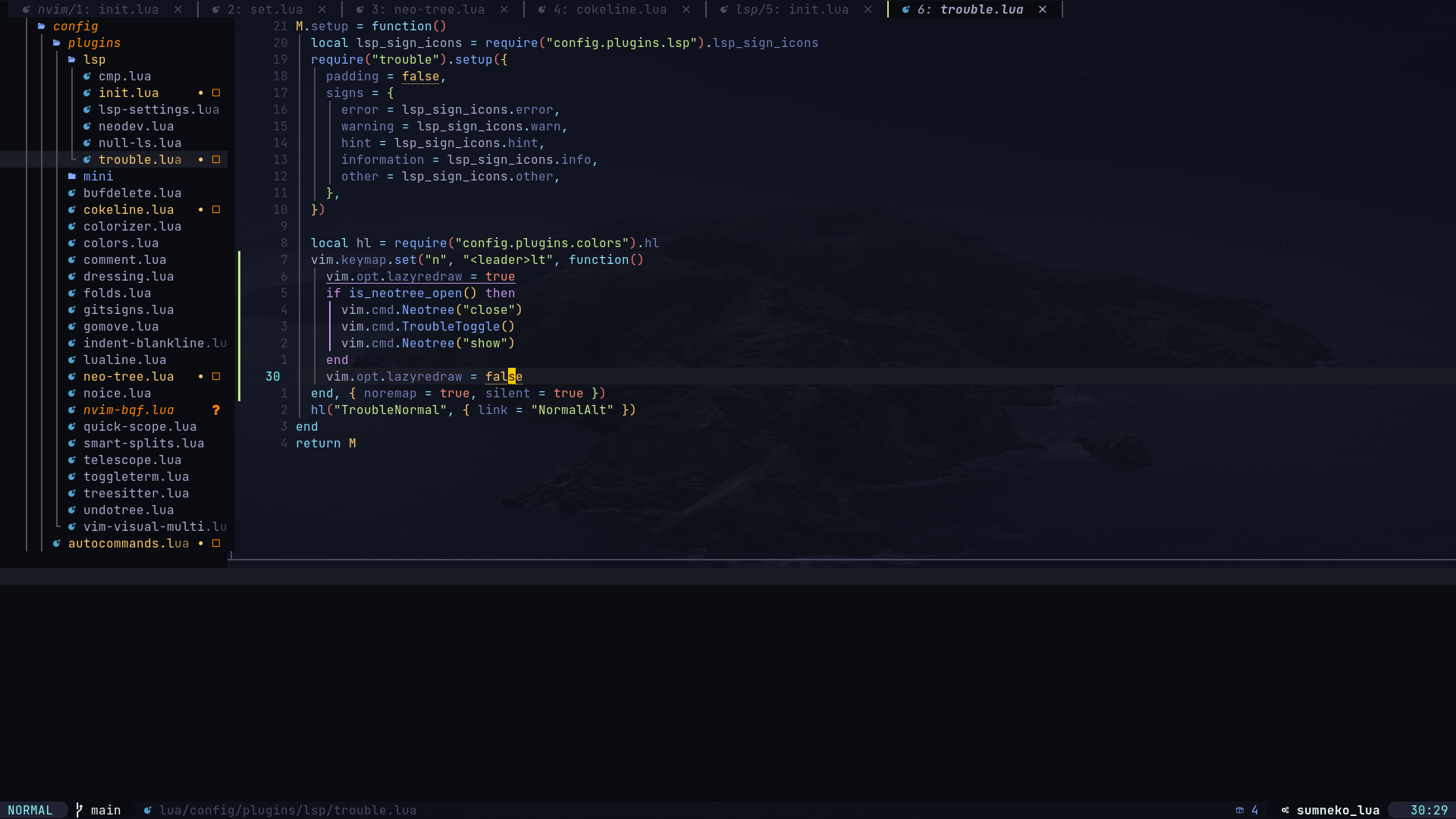The height and width of the screenshot is (819, 1456).
Task: Click the question mark icon beside nvim-bqf.lua
Action: (216, 410)
